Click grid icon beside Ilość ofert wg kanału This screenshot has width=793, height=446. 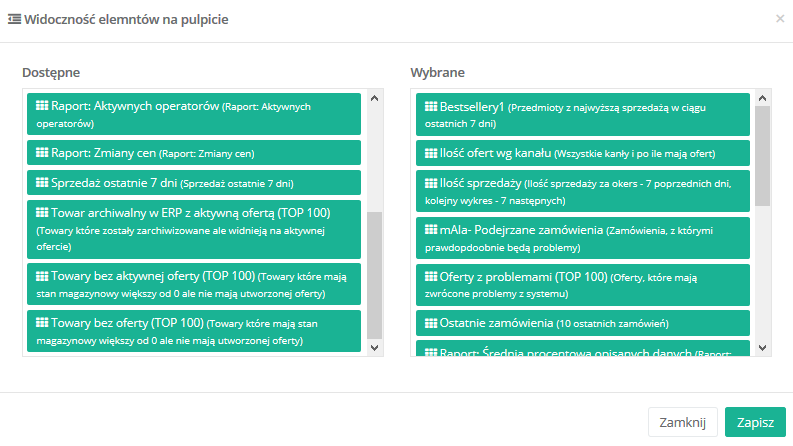pos(431,153)
